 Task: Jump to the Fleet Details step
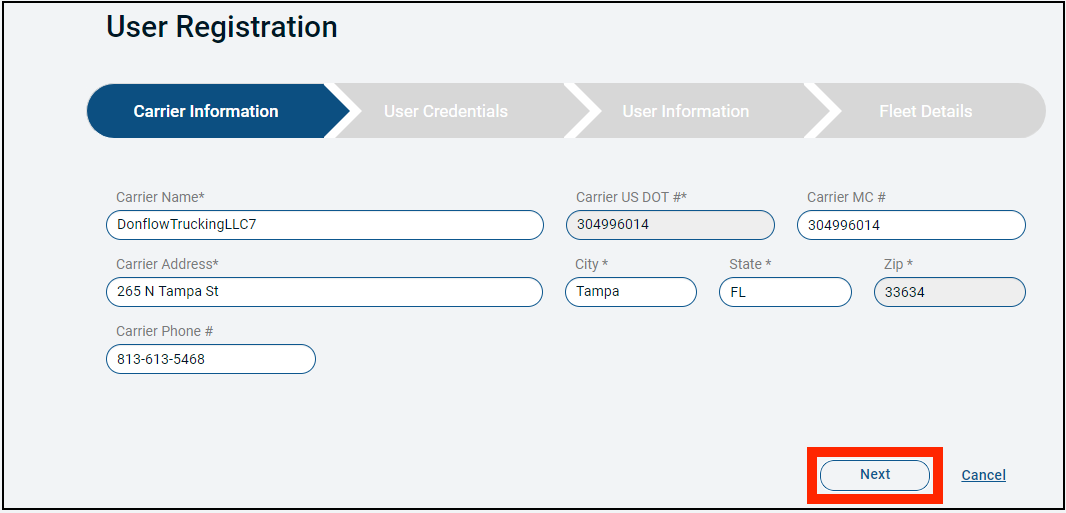925,111
